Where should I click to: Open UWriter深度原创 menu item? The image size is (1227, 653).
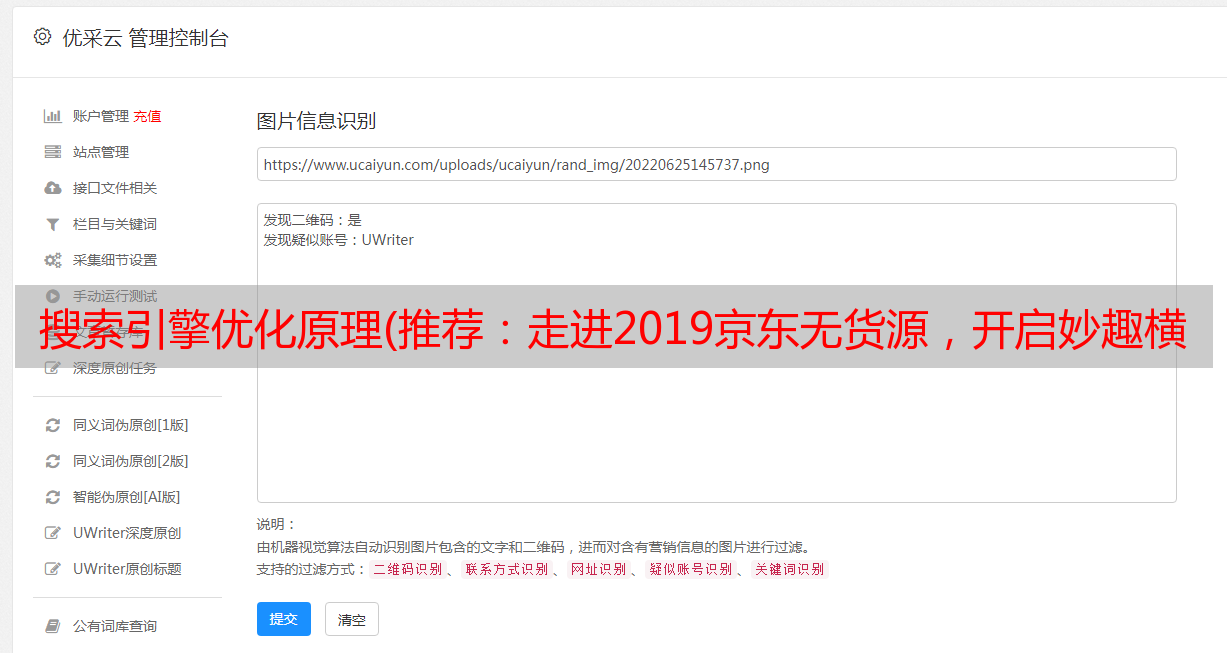point(127,533)
